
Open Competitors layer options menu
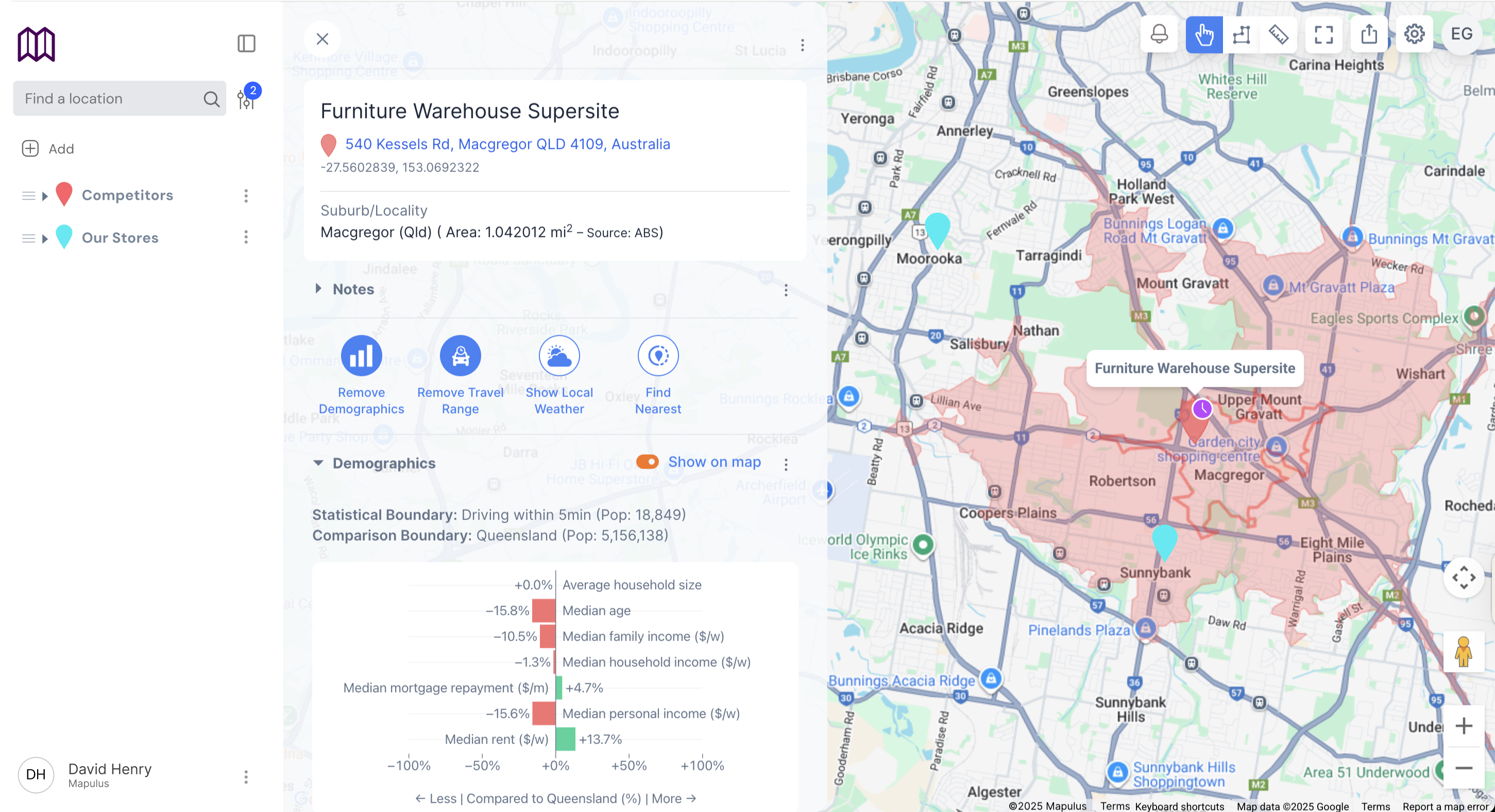click(246, 196)
